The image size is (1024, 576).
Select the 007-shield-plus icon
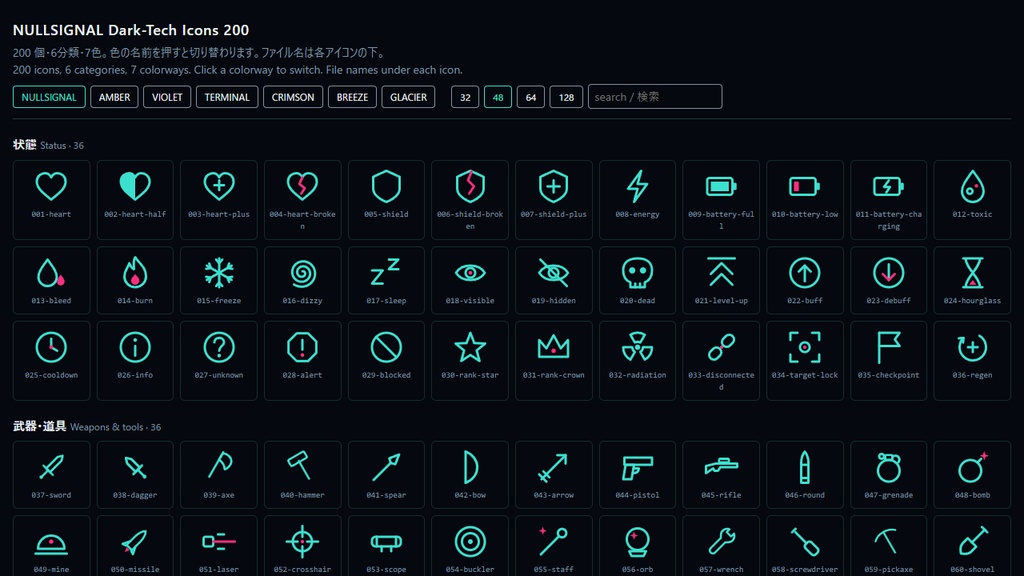(554, 187)
